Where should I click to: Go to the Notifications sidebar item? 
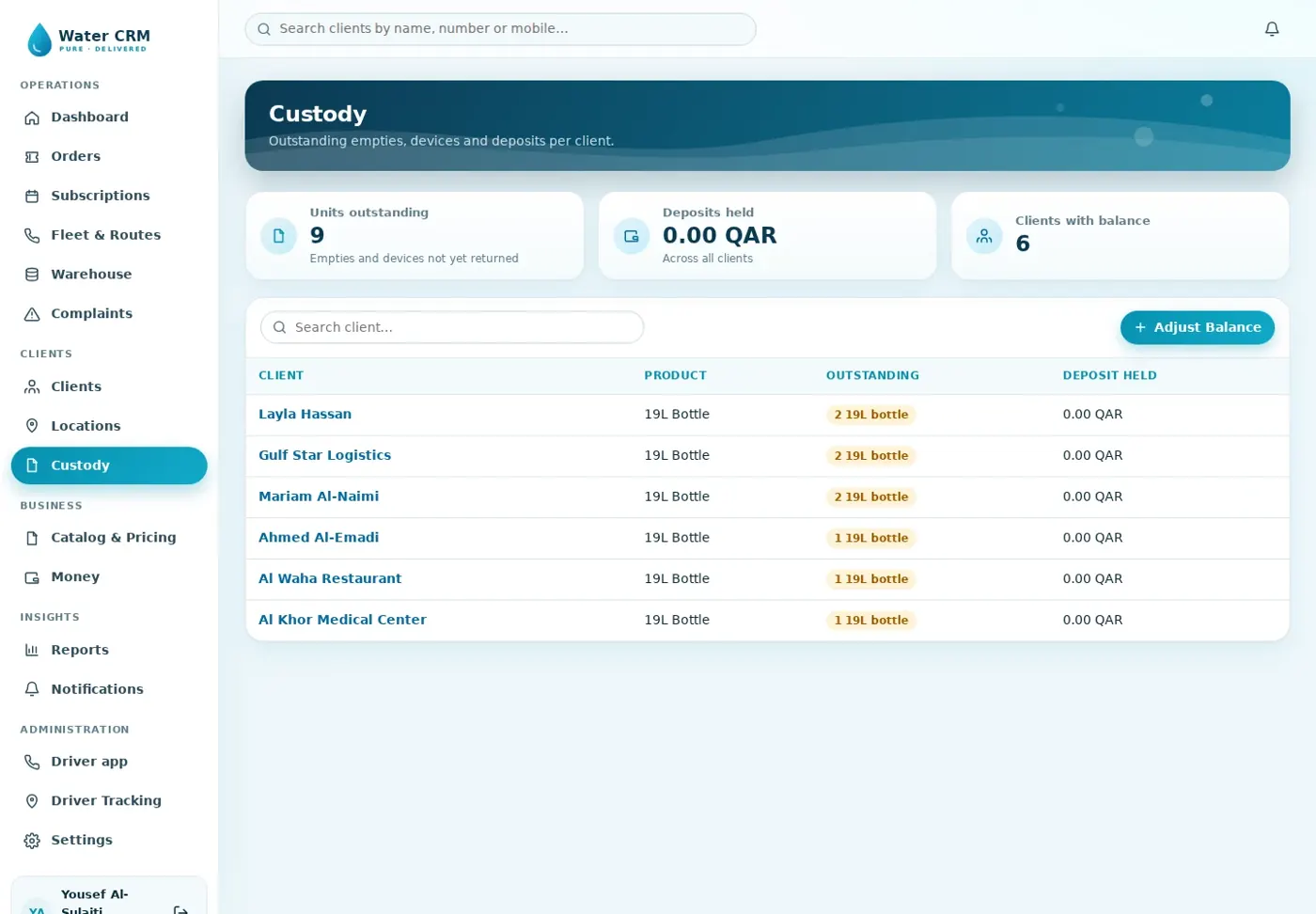(109, 689)
